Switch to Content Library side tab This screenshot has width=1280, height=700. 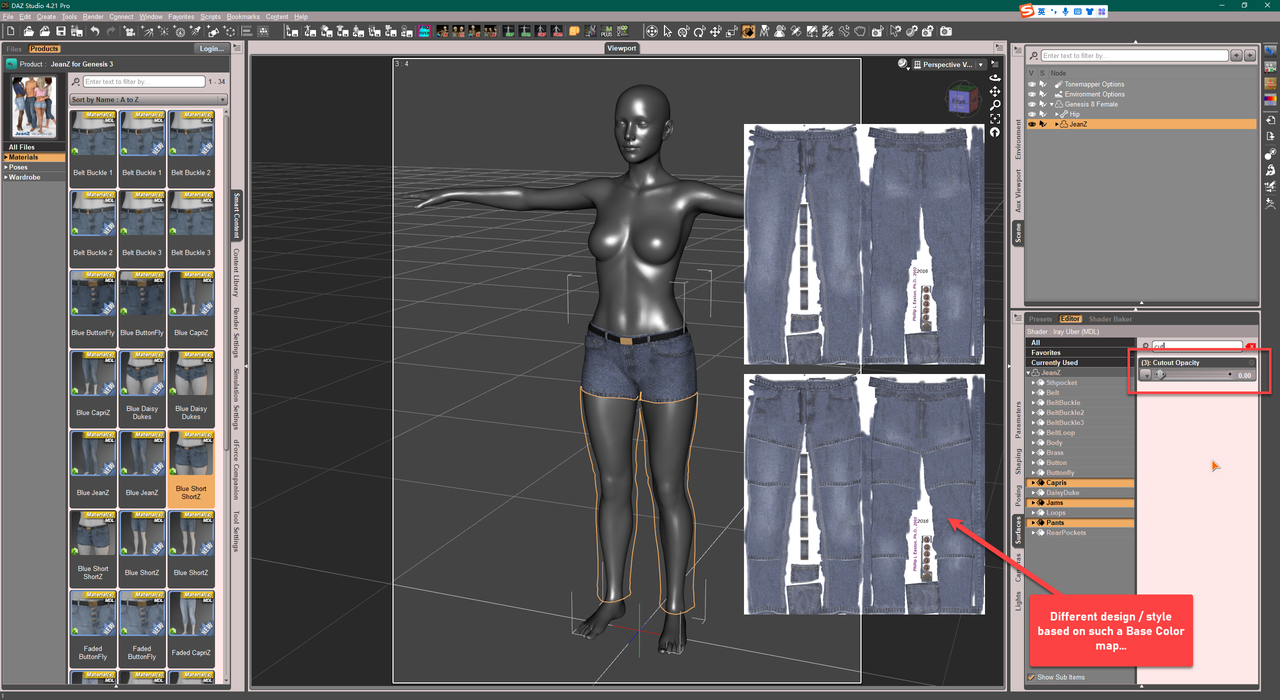tap(237, 272)
